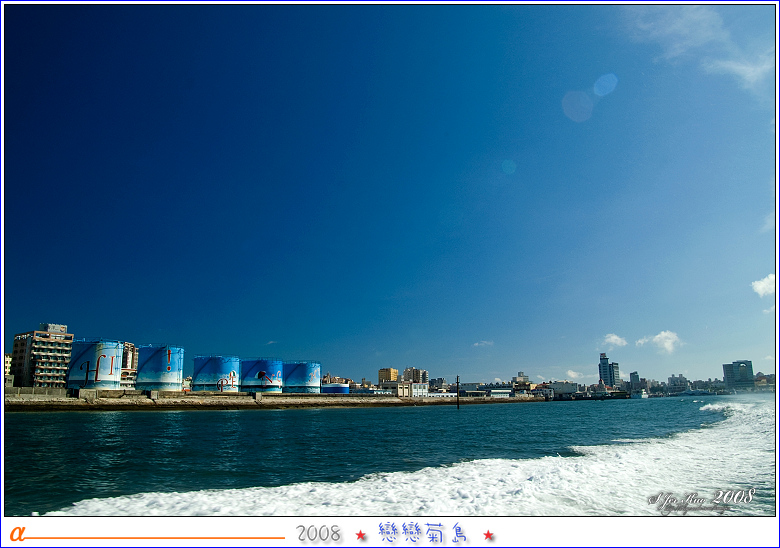Click the red star after the Chinese title

coord(488,535)
